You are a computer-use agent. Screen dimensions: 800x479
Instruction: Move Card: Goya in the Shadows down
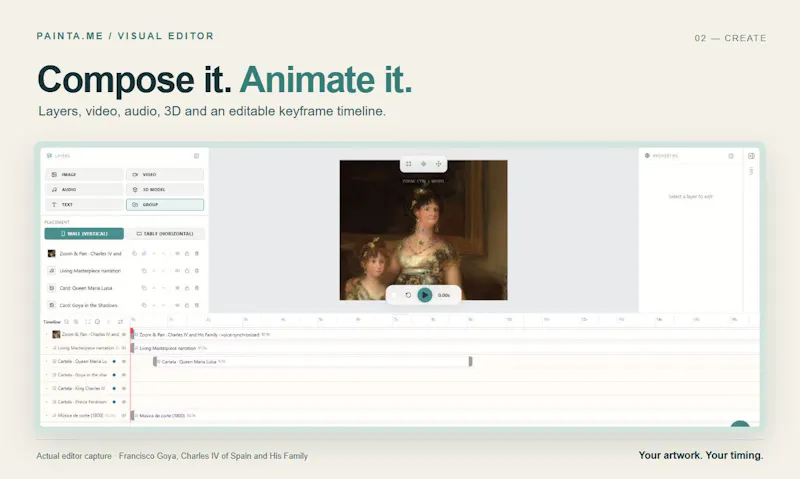click(163, 305)
